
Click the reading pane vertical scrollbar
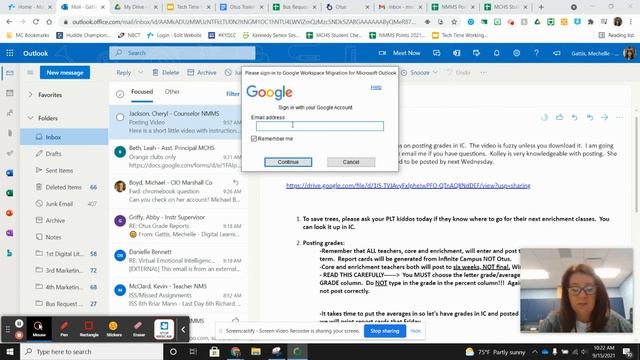636,163
